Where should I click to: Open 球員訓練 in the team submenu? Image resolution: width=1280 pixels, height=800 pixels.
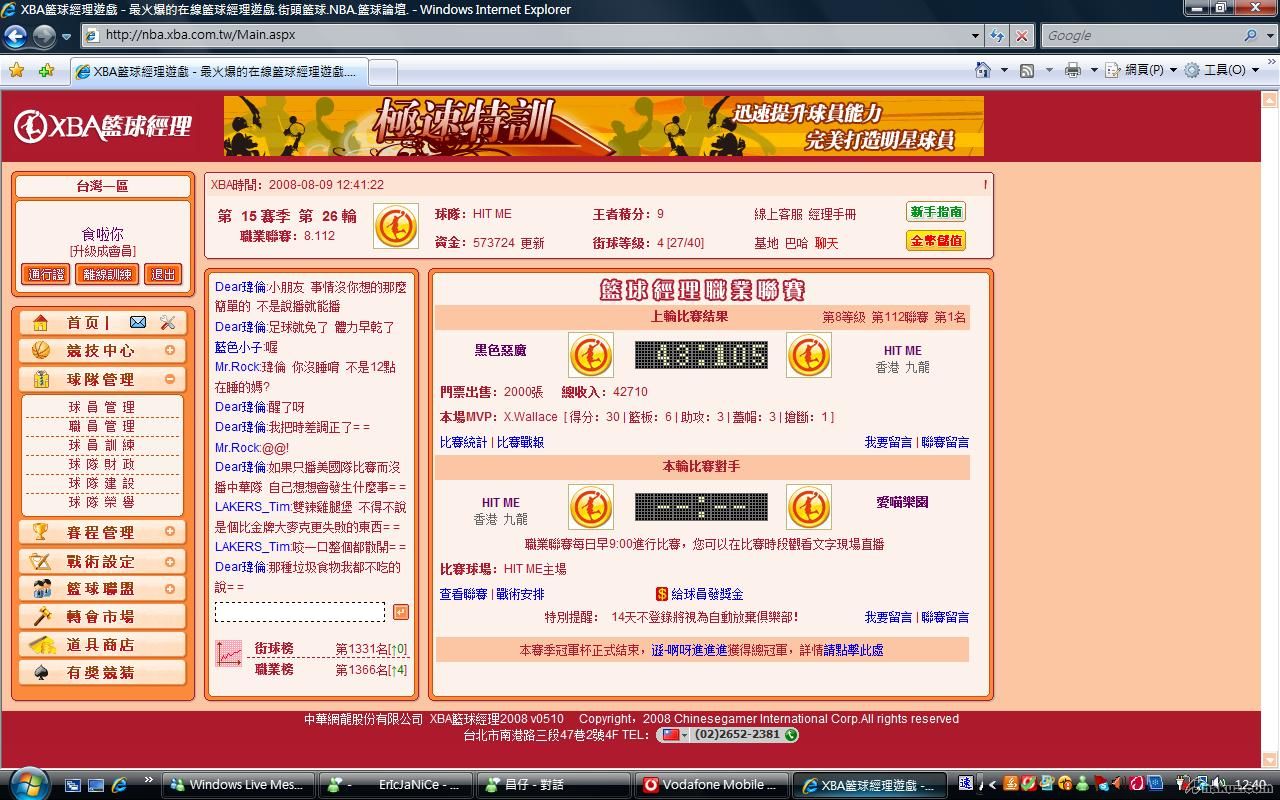tap(102, 445)
